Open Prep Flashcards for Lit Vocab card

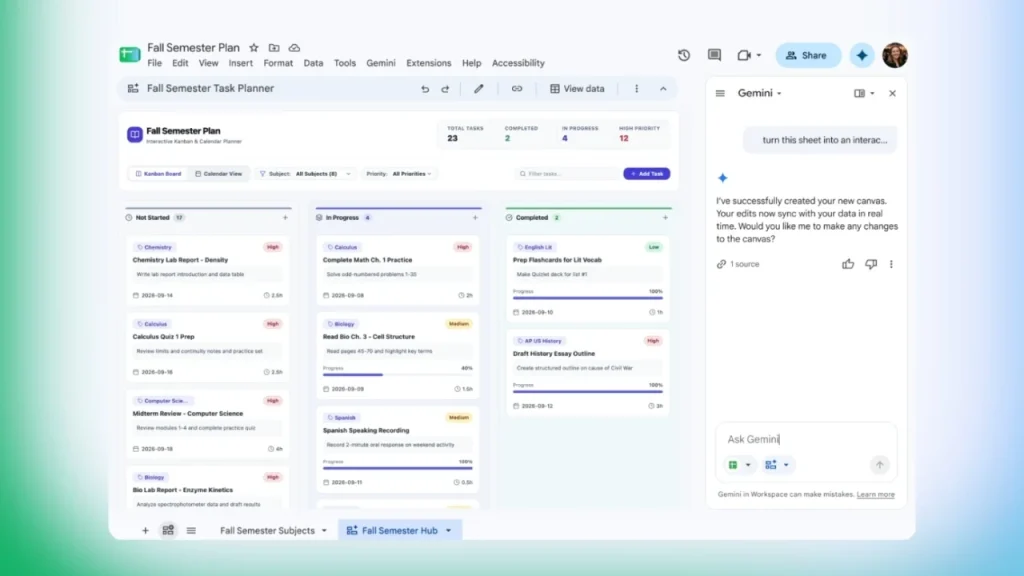(x=588, y=279)
